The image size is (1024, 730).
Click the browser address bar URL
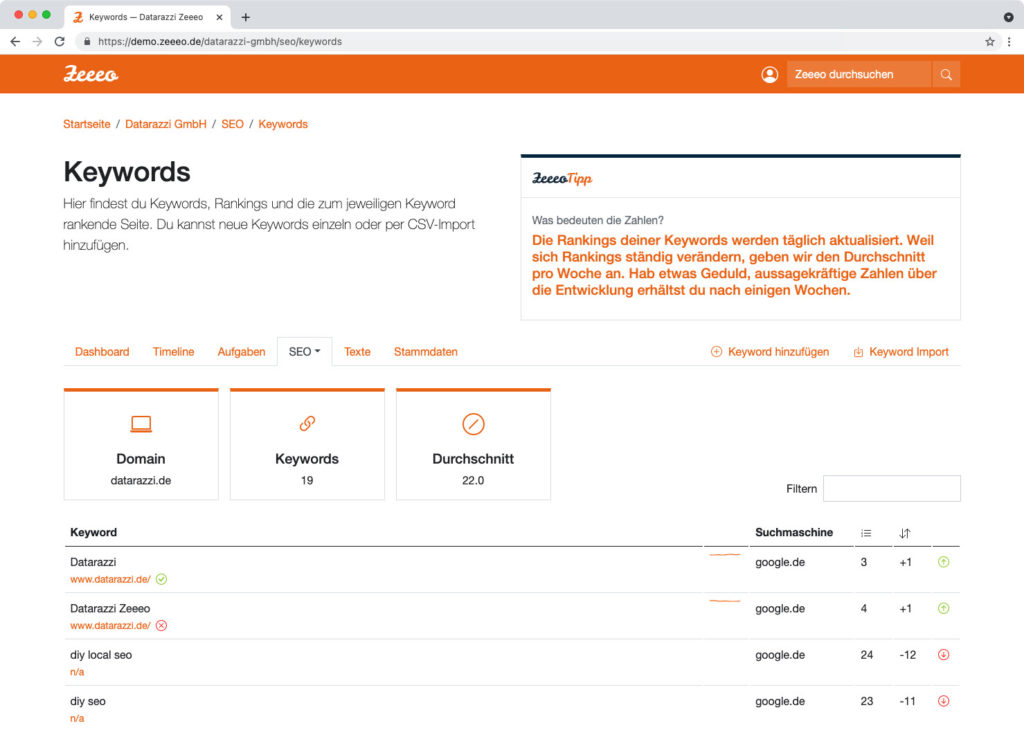pyautogui.click(x=219, y=41)
